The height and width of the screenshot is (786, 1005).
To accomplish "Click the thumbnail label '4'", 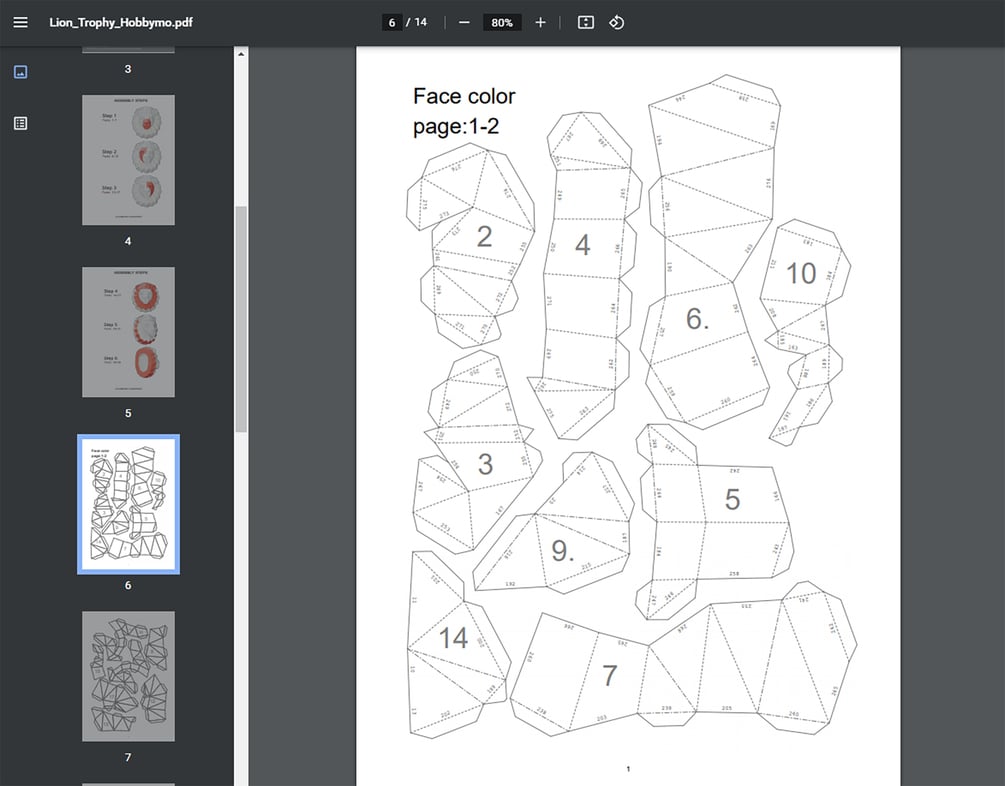I will tap(128, 241).
